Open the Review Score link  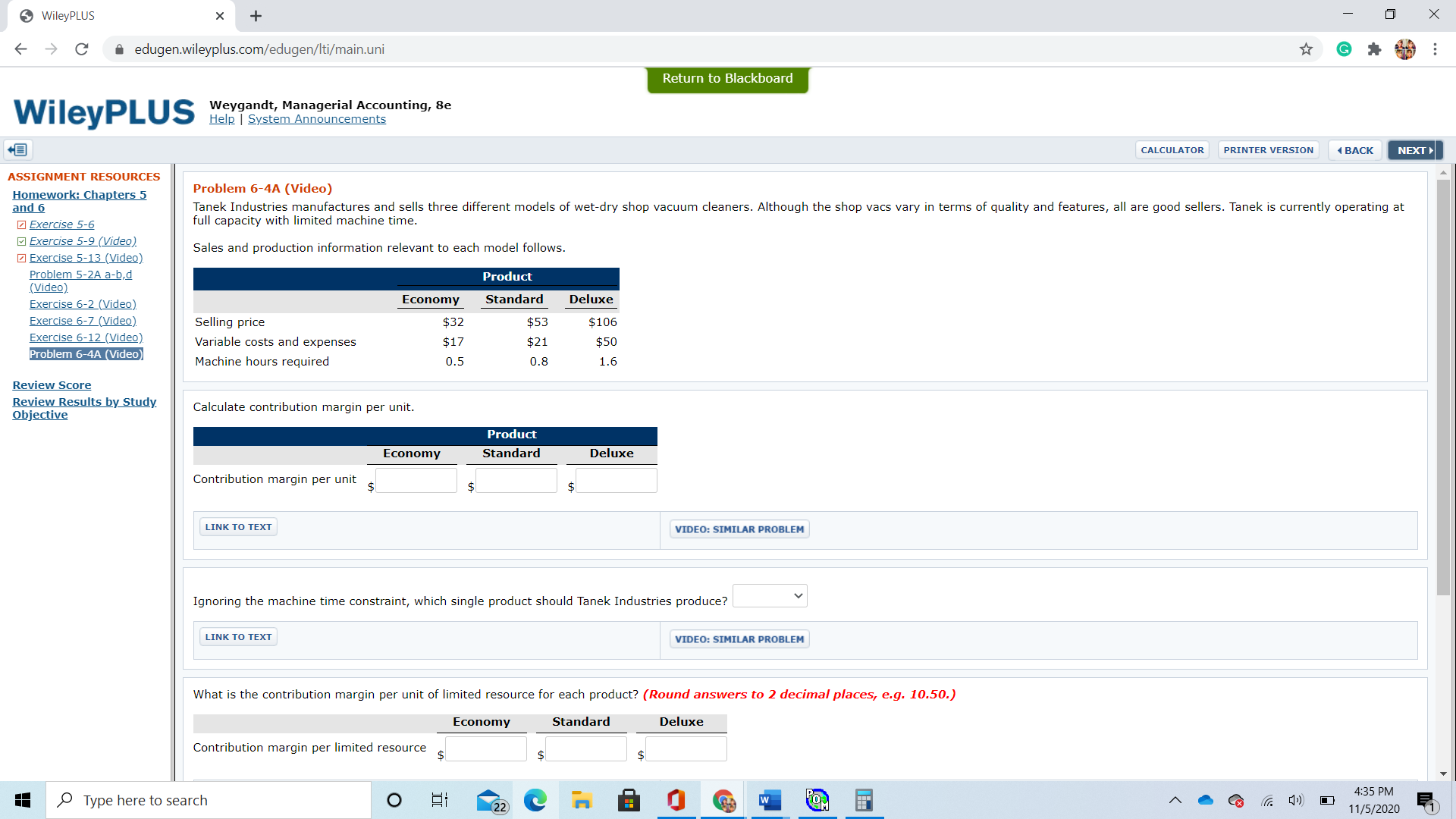point(52,385)
